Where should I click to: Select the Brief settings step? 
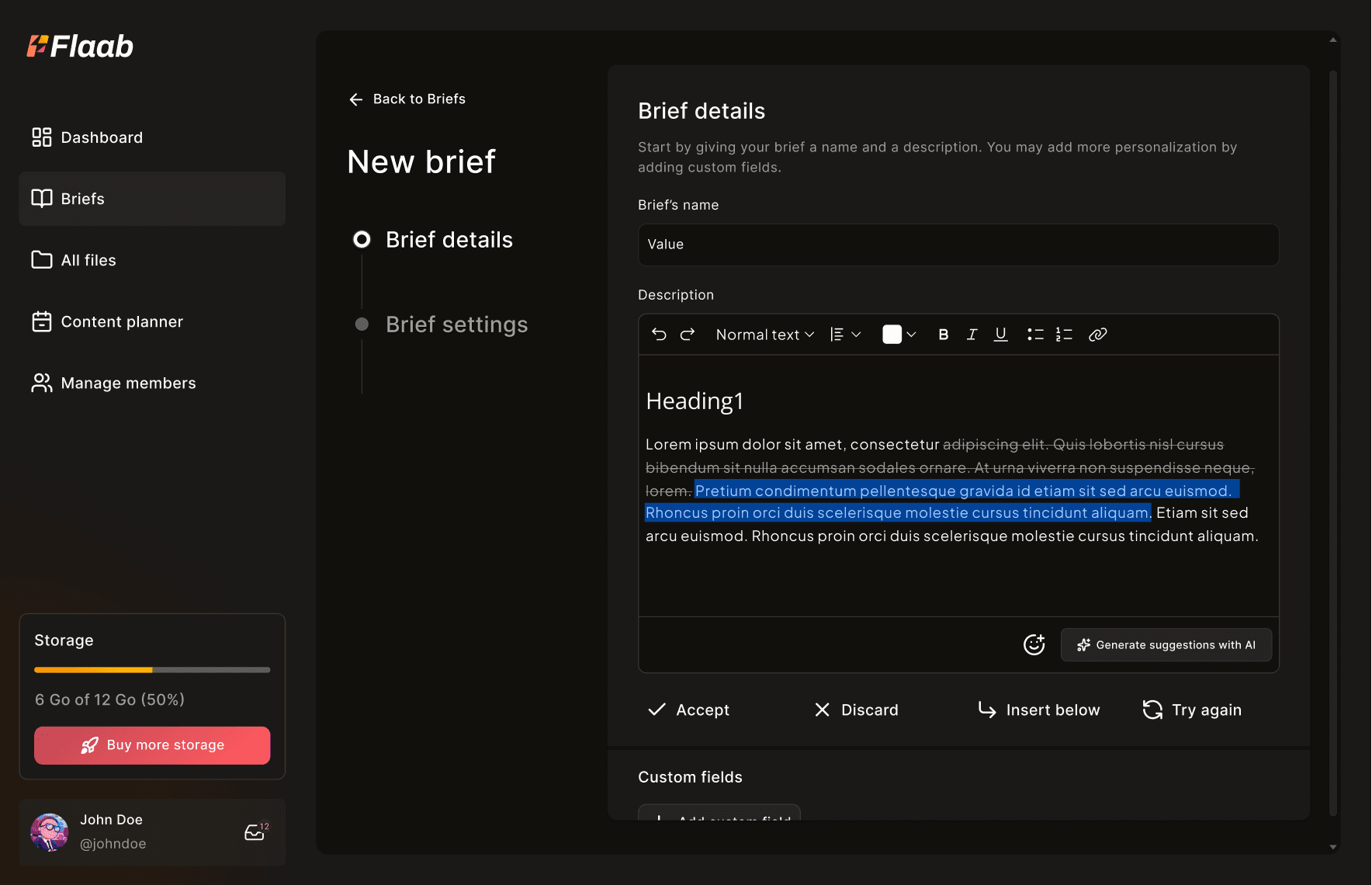pyautogui.click(x=441, y=324)
